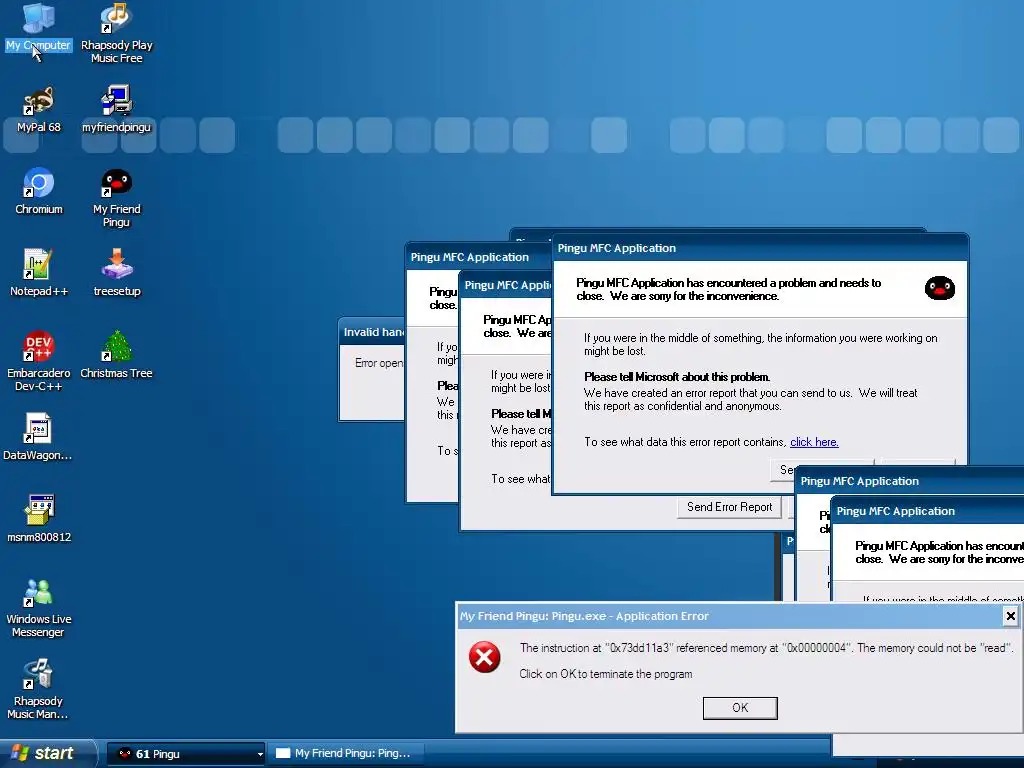This screenshot has width=1024, height=768.
Task: Switch to My Friend Pingu taskbar item
Action: coord(347,754)
